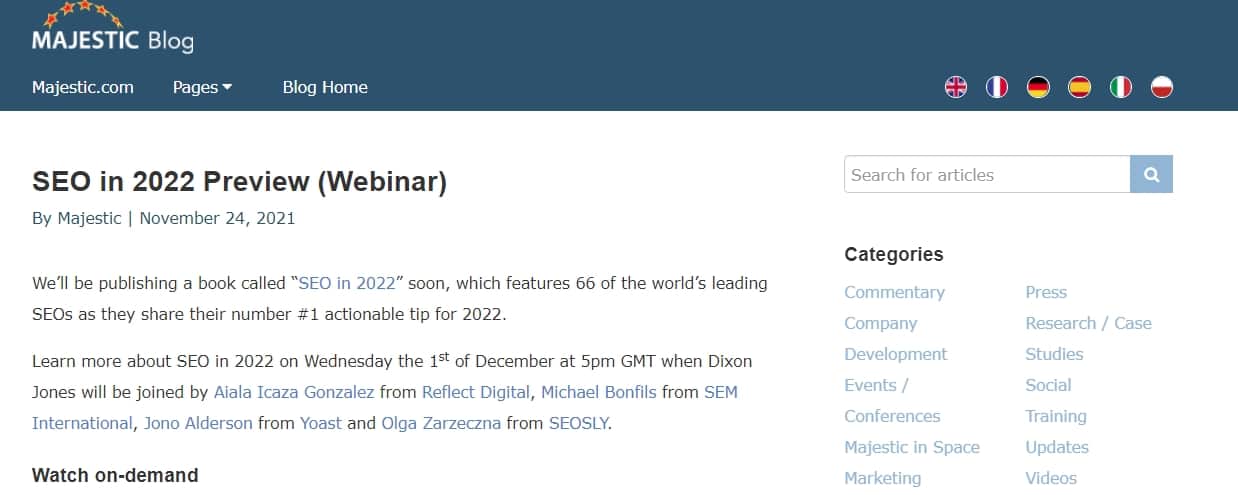Visit Aiala Icaza Gonzalez's link

(x=294, y=392)
